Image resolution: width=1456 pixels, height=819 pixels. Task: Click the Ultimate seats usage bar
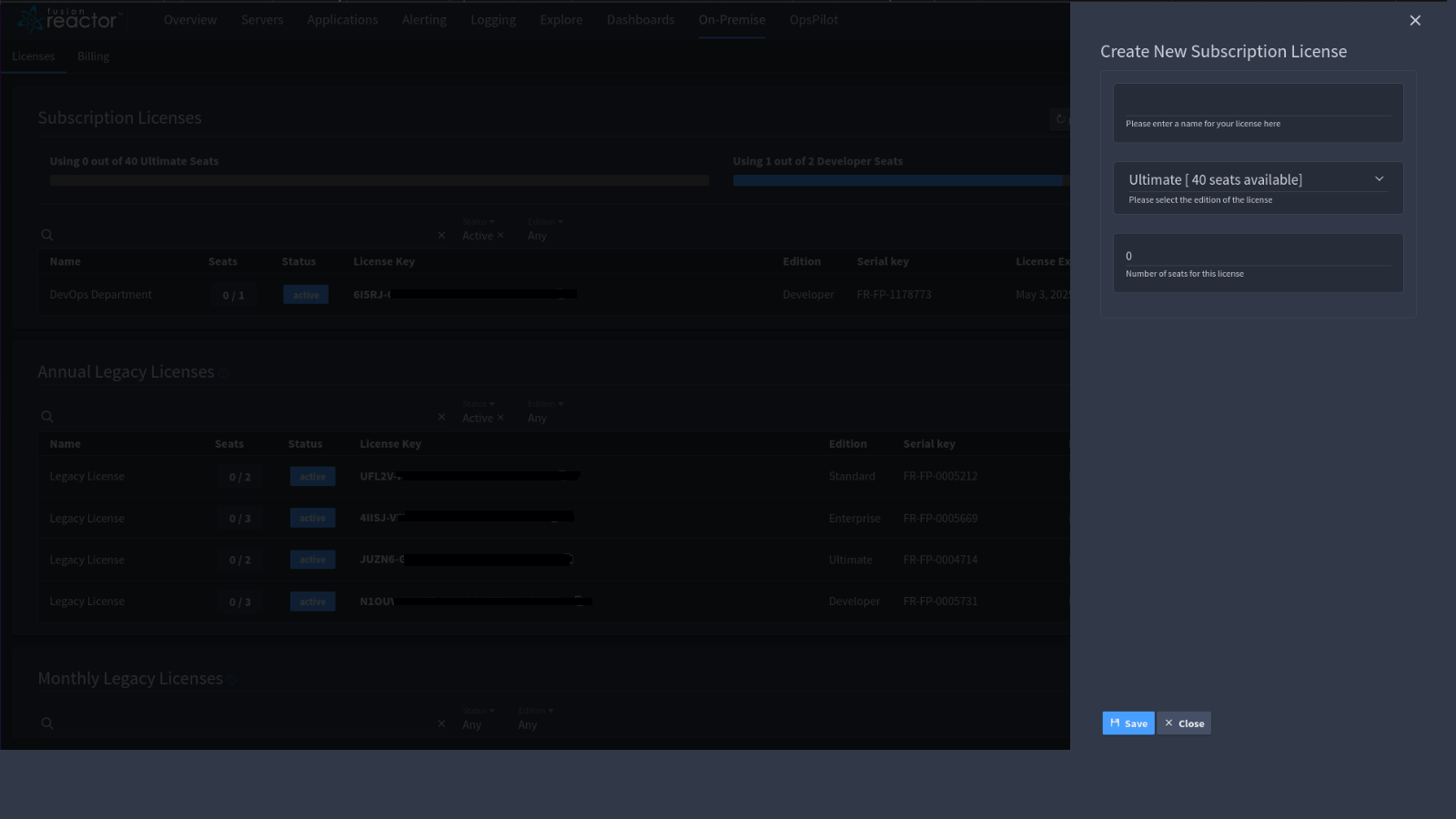379,180
